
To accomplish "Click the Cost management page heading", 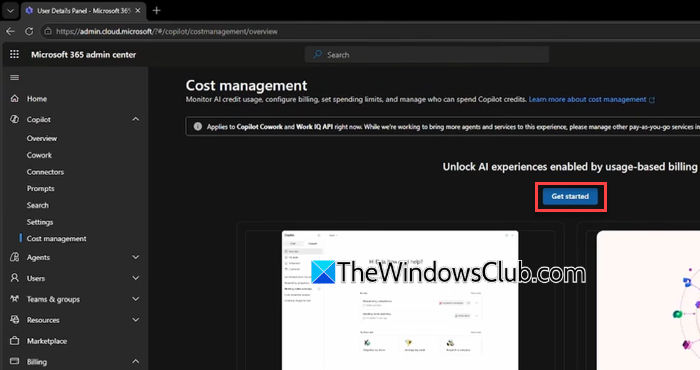I will pos(246,85).
